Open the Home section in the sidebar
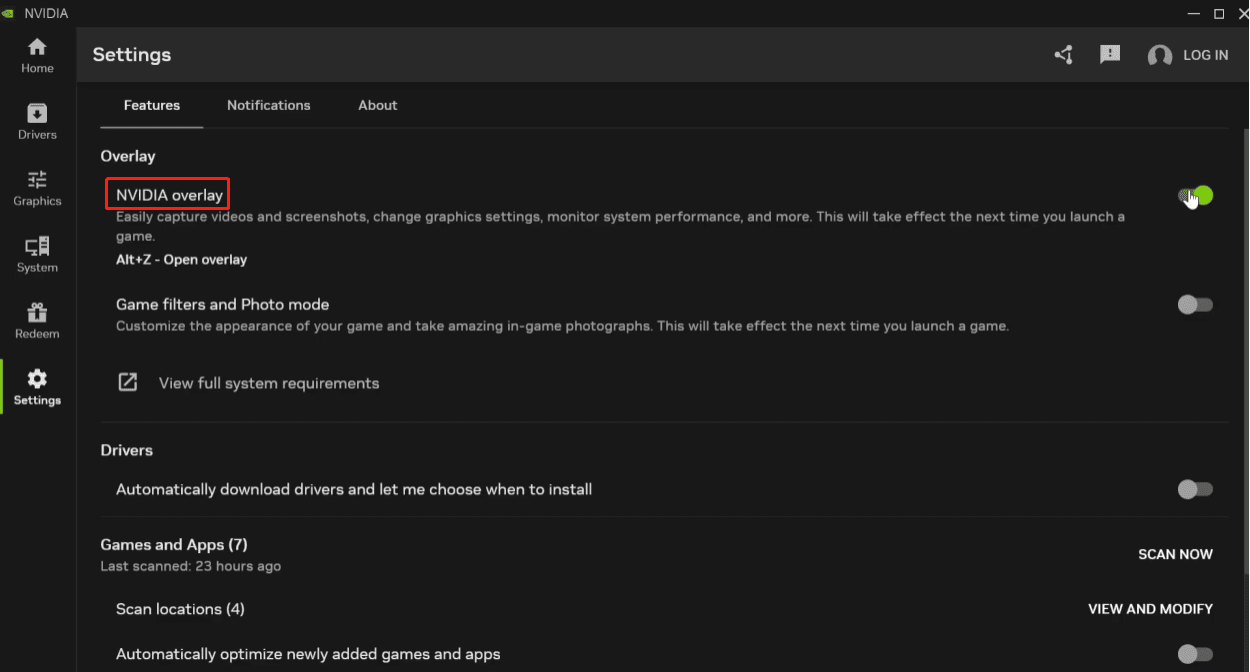 [37, 52]
